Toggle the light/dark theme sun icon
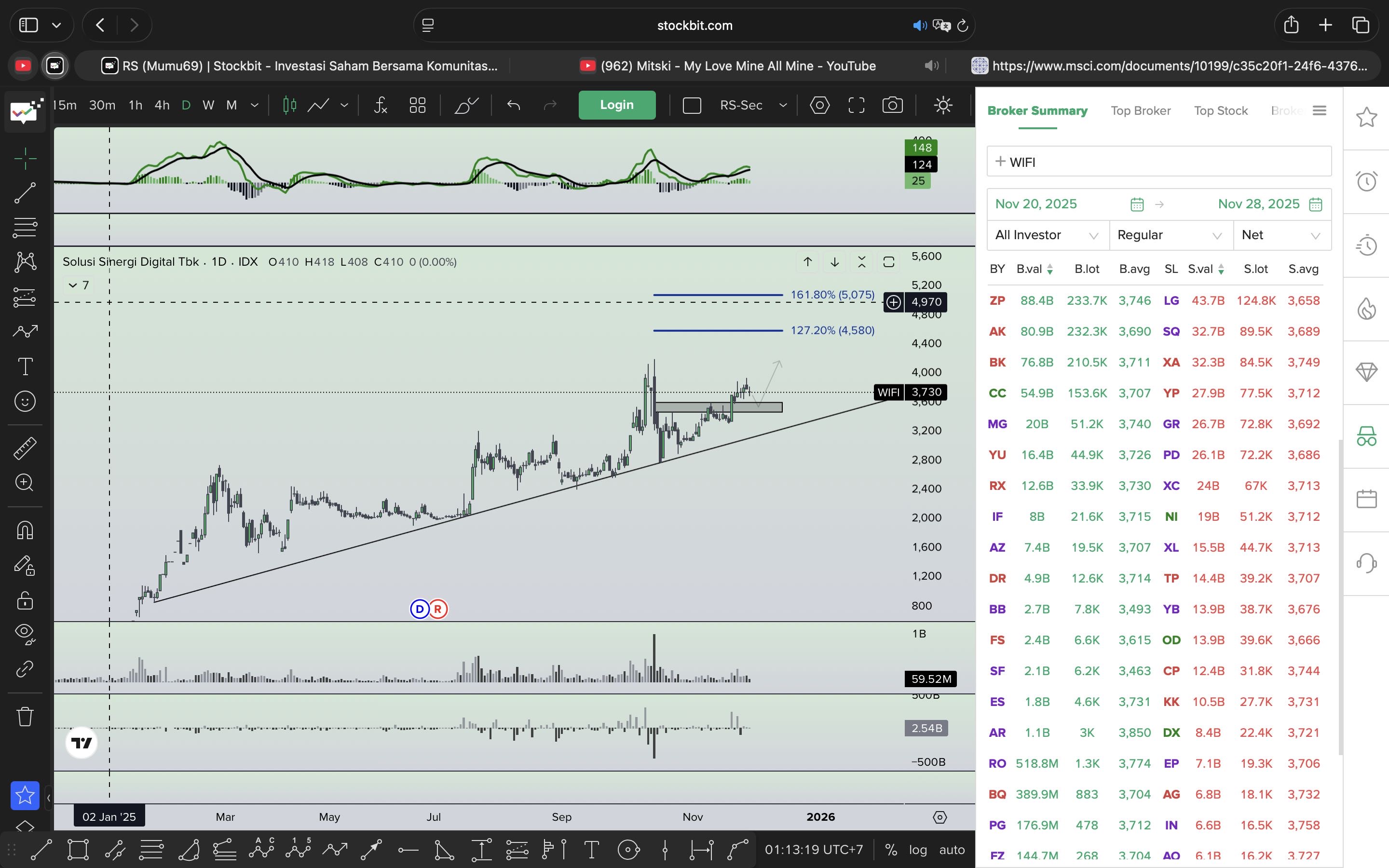The height and width of the screenshot is (868, 1389). click(x=943, y=105)
